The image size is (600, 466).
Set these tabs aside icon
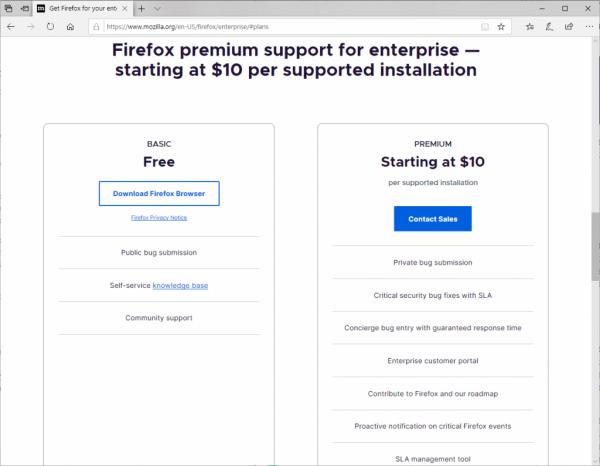pos(24,8)
